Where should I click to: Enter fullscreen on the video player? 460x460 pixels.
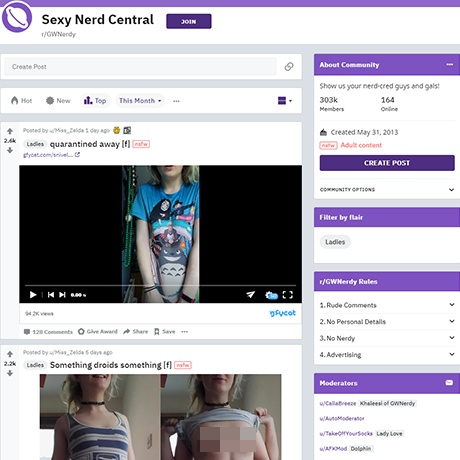[288, 295]
